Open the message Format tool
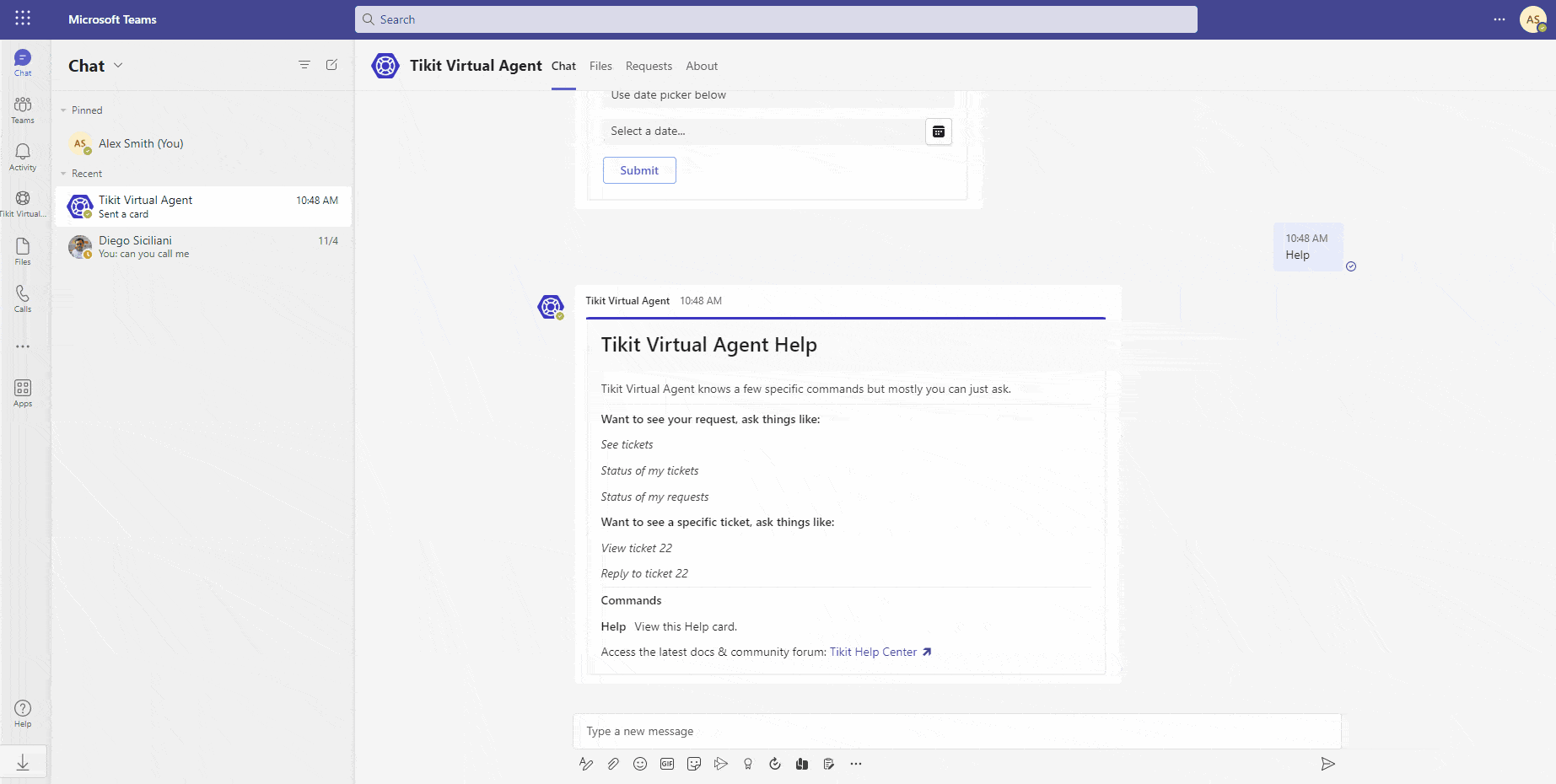 coord(586,764)
